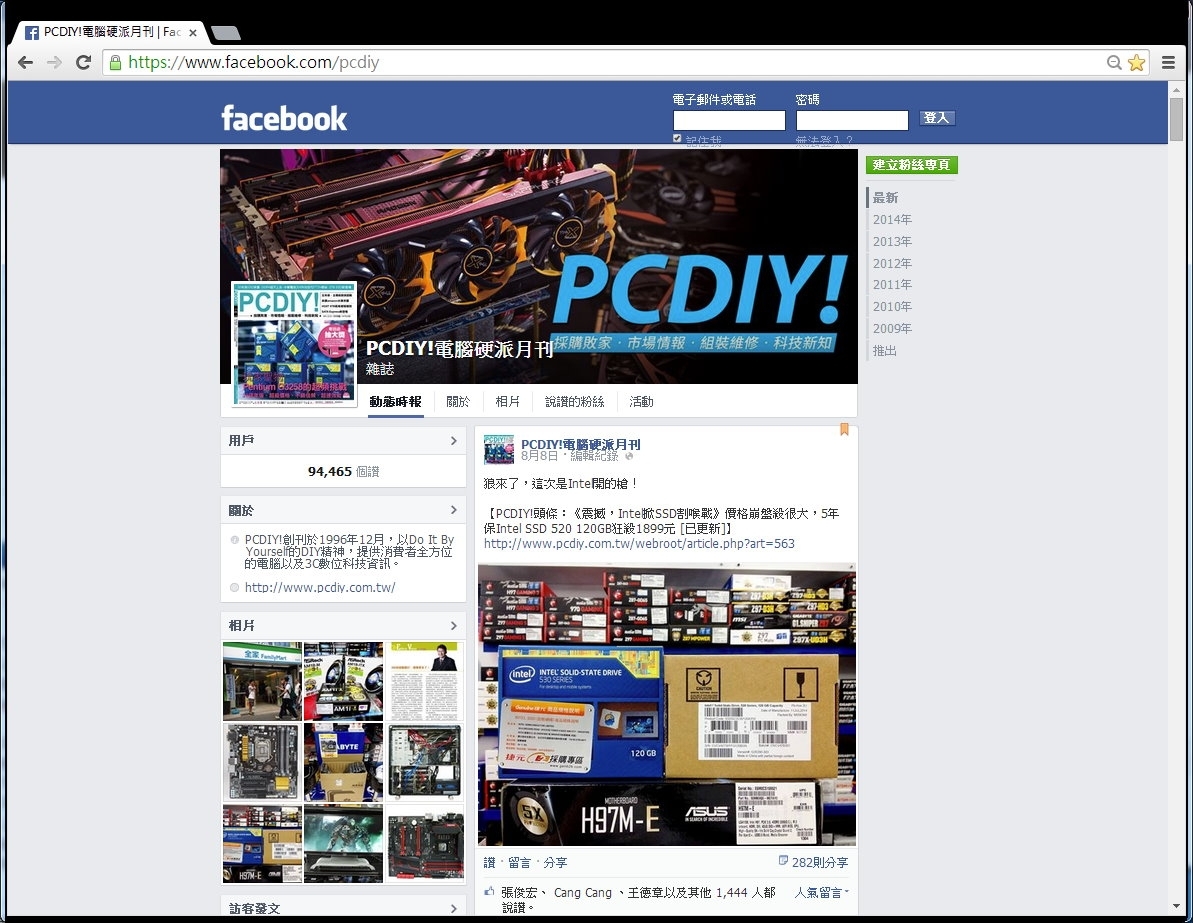Click the vertical scrollbar thumb

1176,120
